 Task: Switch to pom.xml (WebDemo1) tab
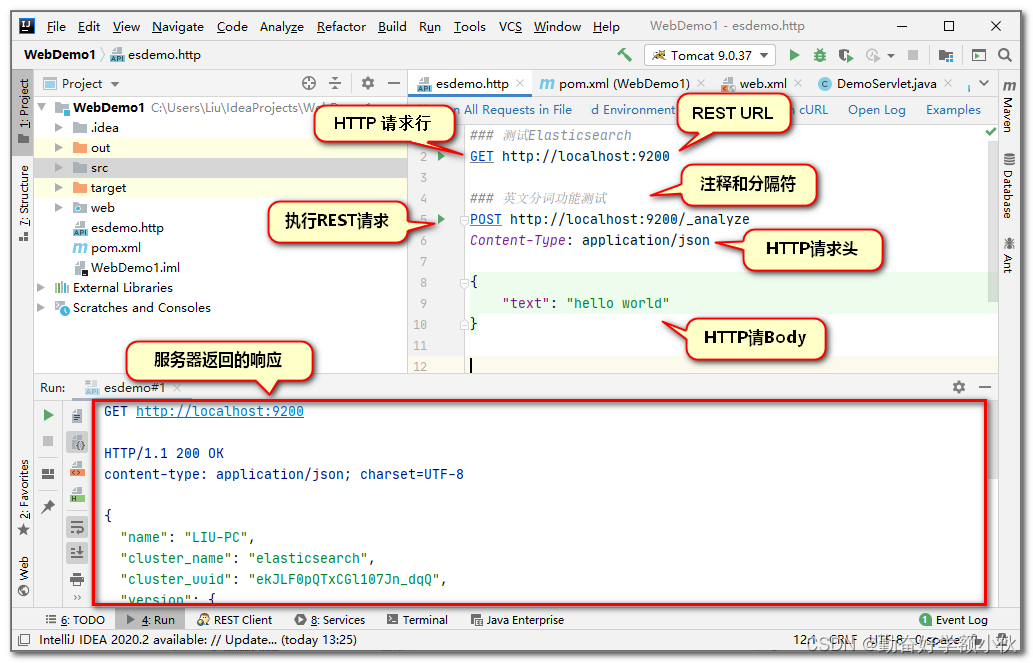click(x=623, y=84)
